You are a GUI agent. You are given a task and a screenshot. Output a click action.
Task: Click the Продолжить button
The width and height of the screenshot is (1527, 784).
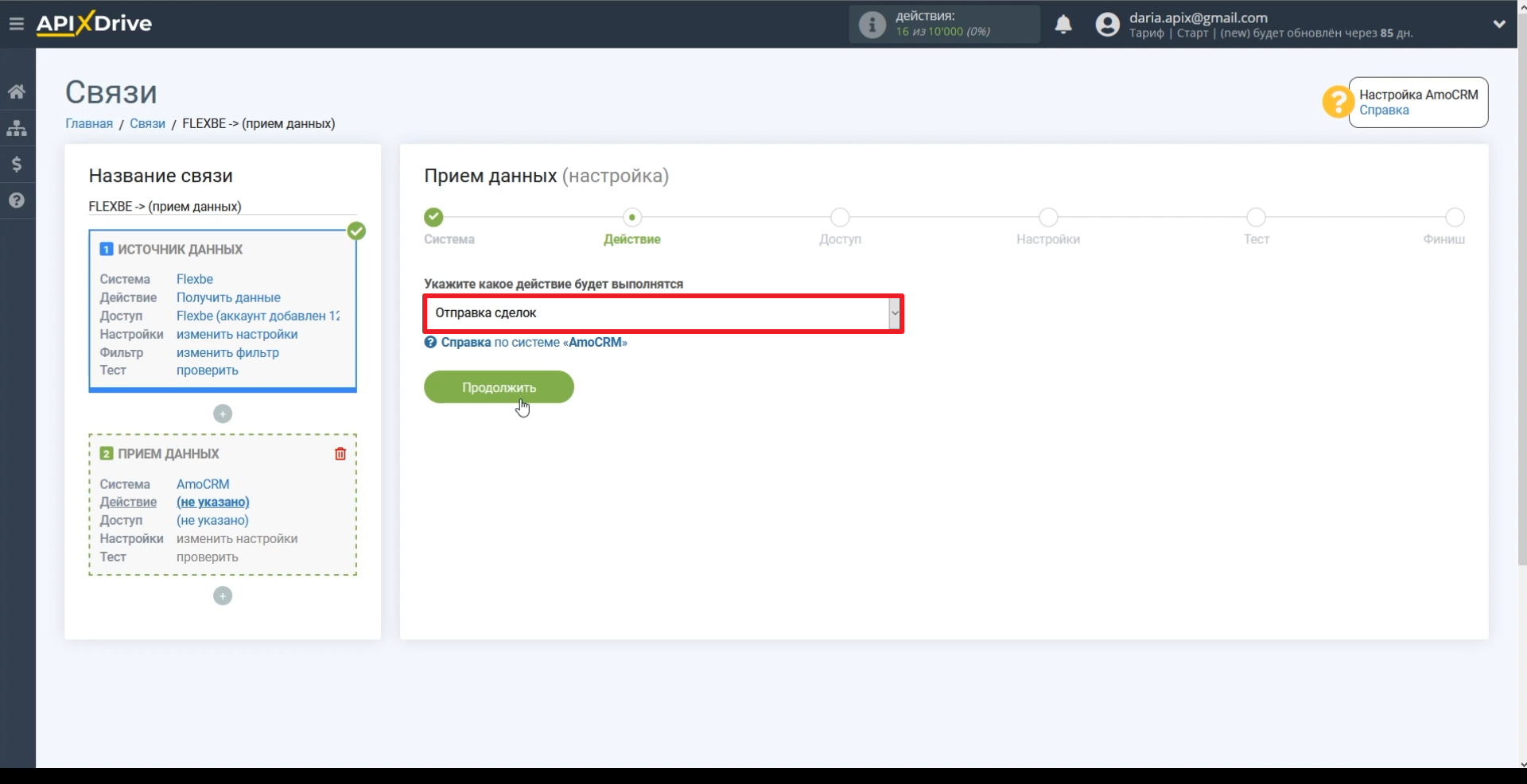(499, 387)
